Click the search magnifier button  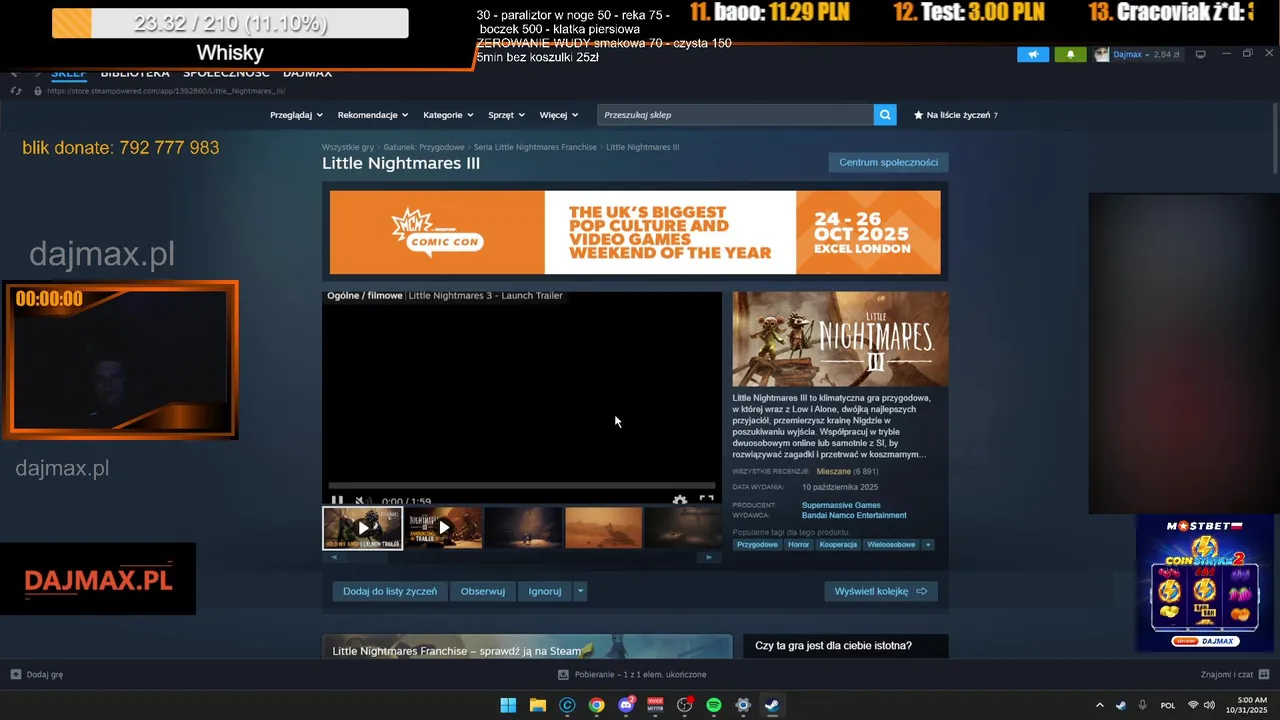coord(885,115)
